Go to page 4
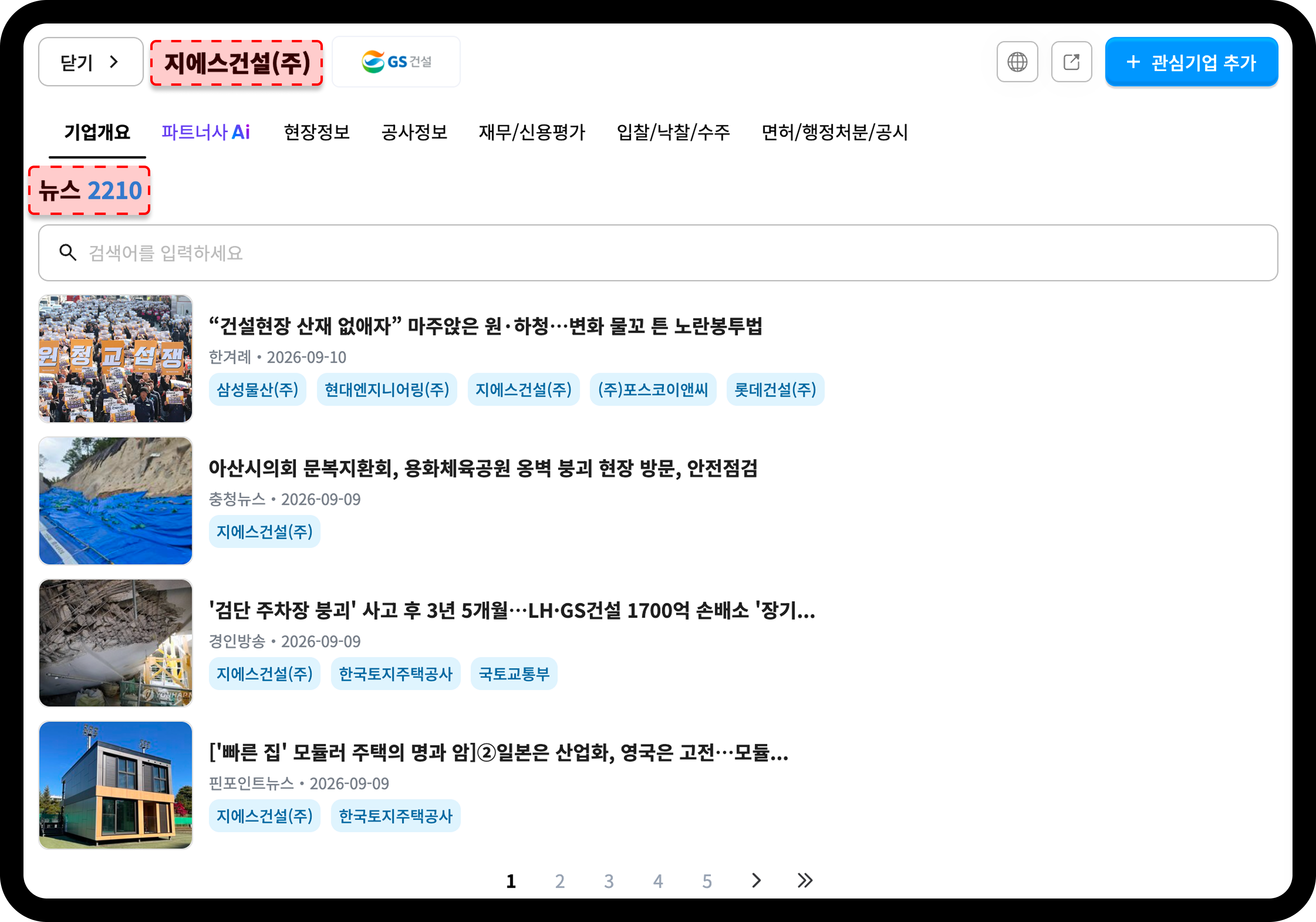1316x922 pixels. [658, 881]
